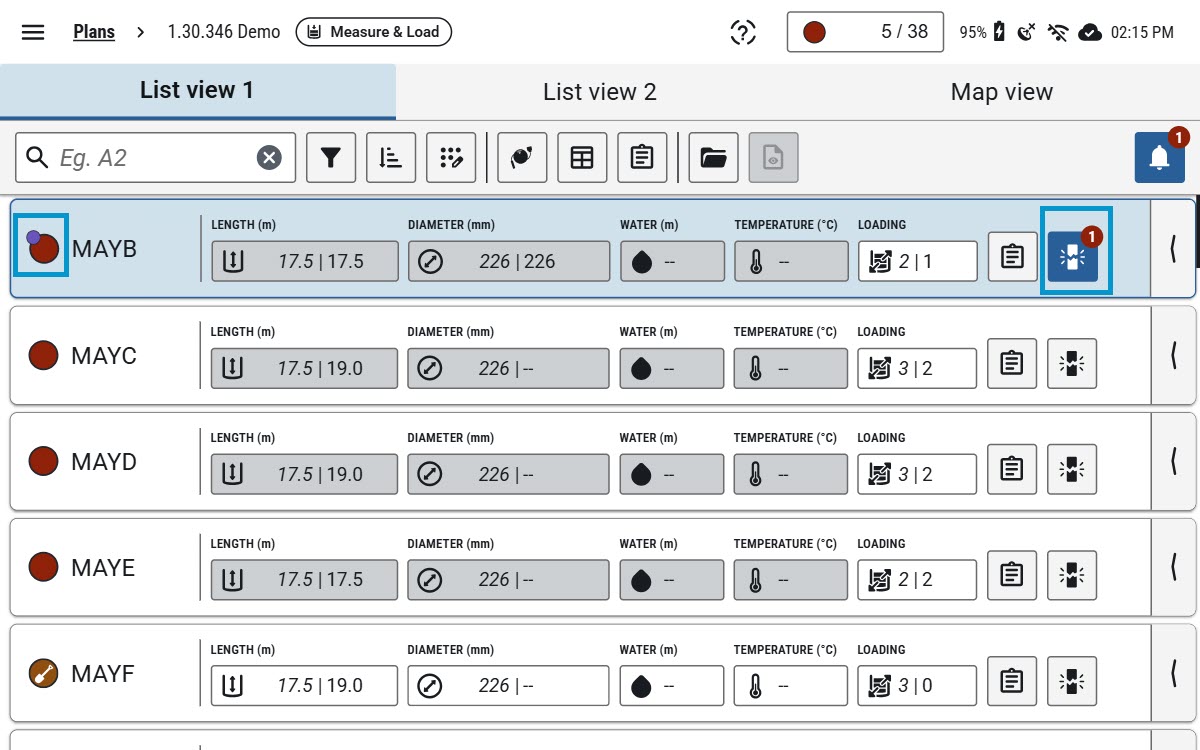1200x750 pixels.
Task: Open the cloud sync status icon
Action: pos(1089,32)
